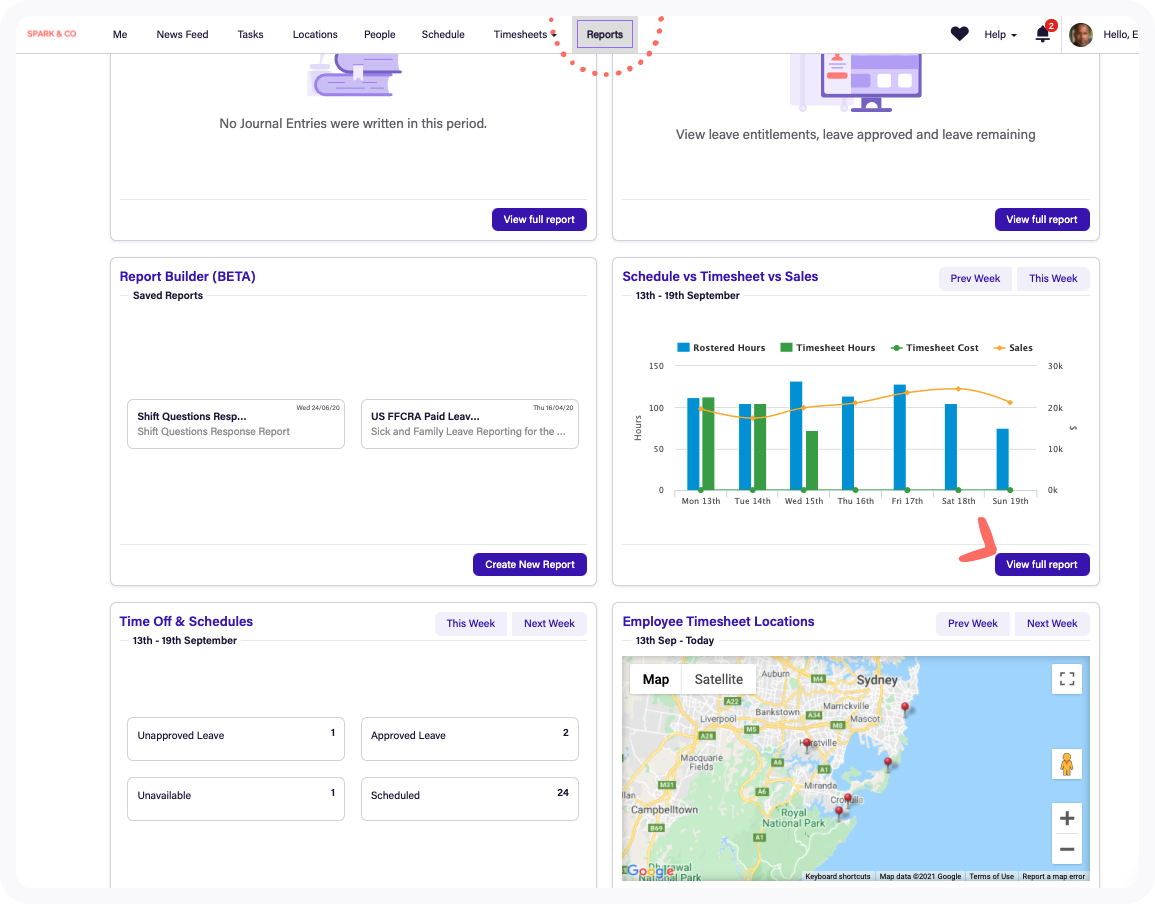Toggle Sales line in chart legend
The image size is (1155, 904).
pos(1013,348)
